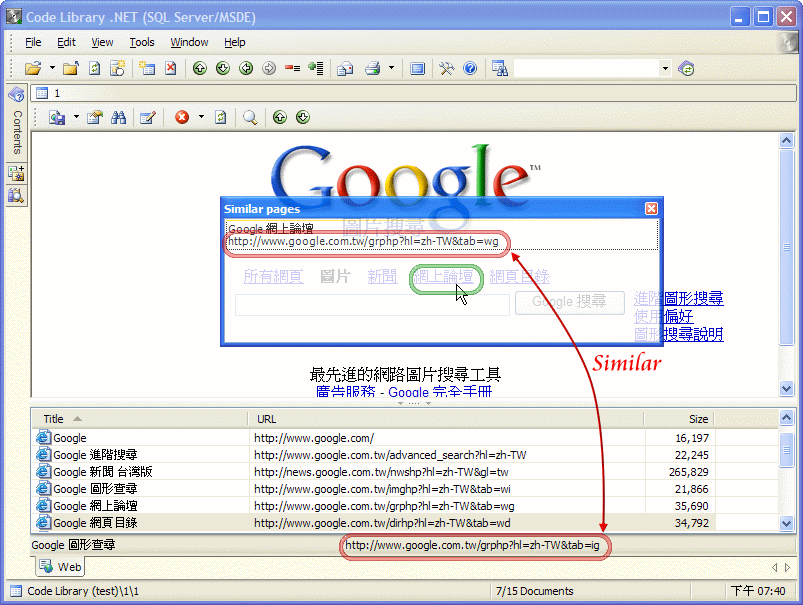This screenshot has height=605, width=803.
Task: Click the http://www.google.com/ URL cell
Action: [x=314, y=438]
